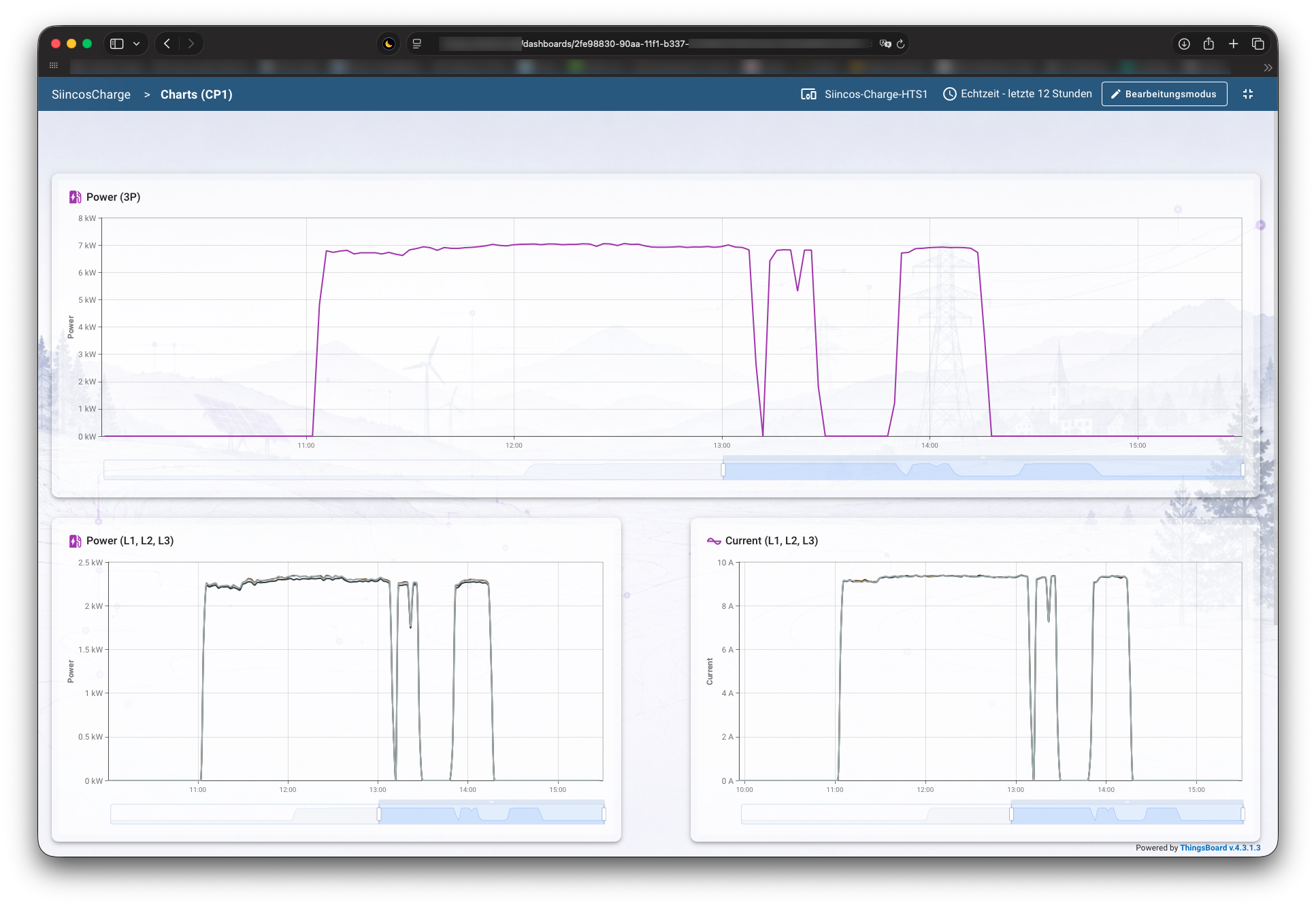Go back with the browser back arrow
Viewport: 1316px width, 907px height.
point(167,44)
